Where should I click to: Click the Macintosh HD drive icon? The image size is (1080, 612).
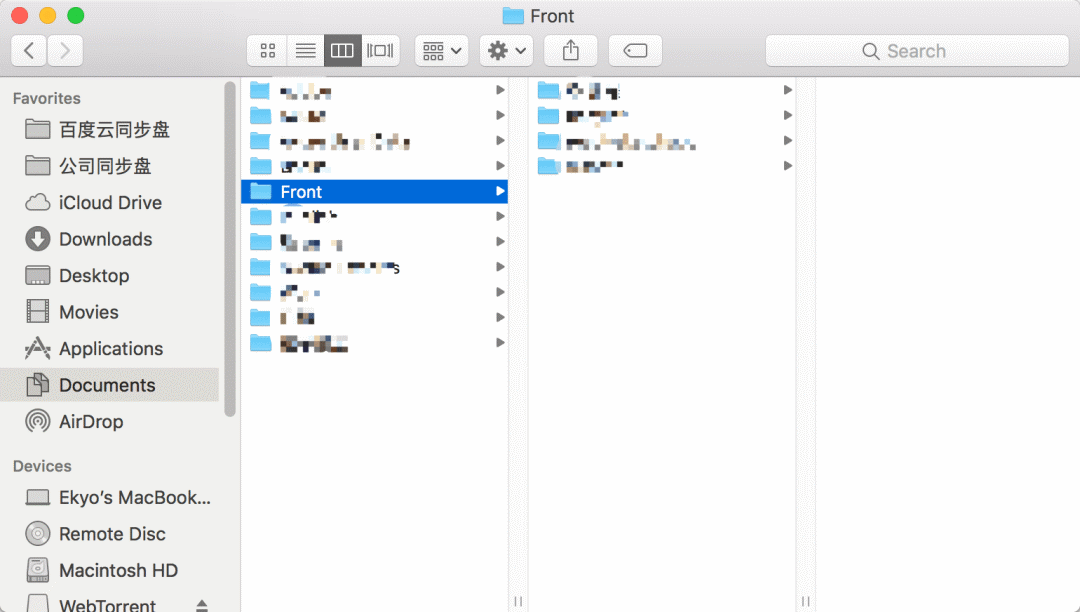coord(37,571)
